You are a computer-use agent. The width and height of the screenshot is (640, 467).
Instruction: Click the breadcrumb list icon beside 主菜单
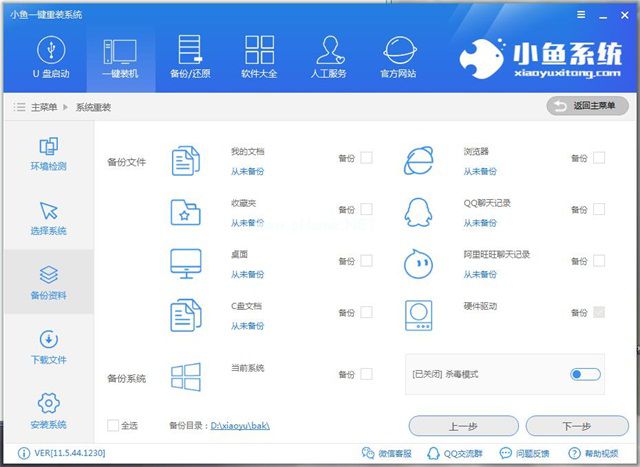point(19,107)
